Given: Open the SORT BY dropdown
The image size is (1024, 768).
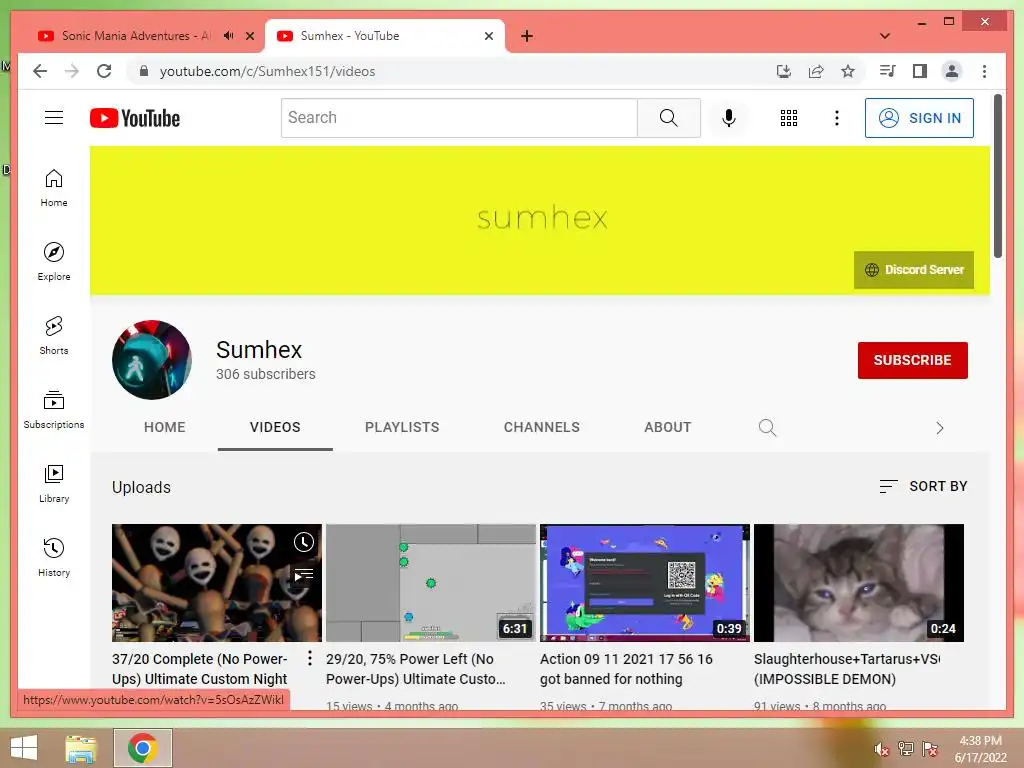Looking at the screenshot, I should (x=923, y=487).
